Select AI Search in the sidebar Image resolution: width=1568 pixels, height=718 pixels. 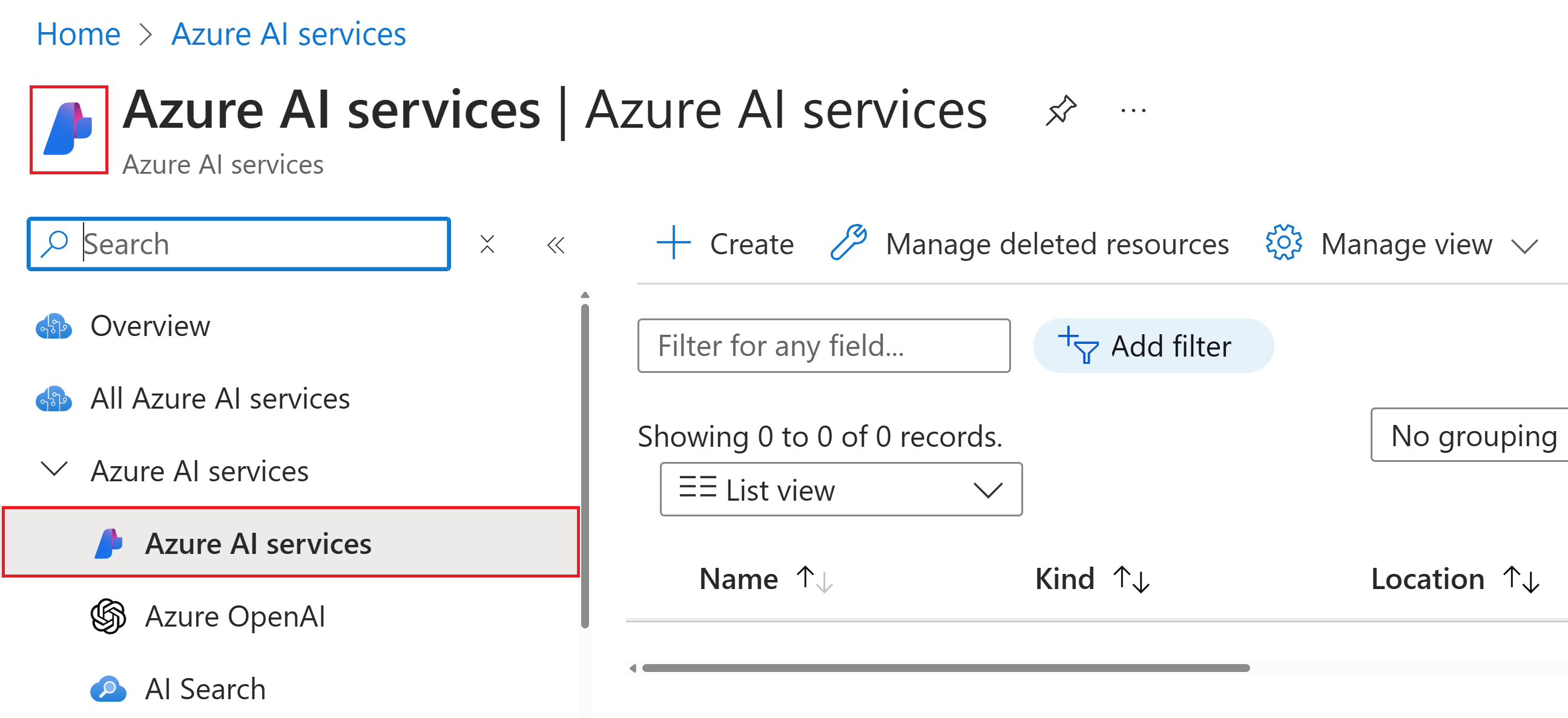[205, 689]
